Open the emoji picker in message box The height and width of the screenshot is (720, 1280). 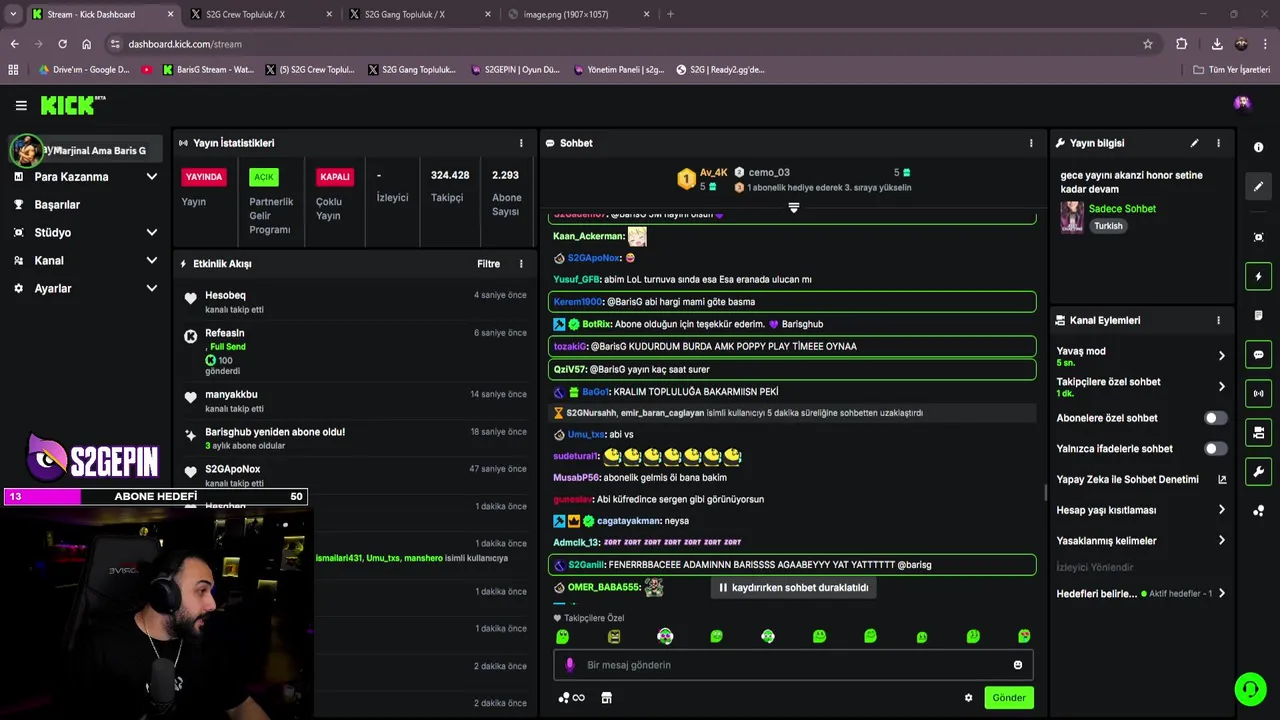click(x=1018, y=665)
